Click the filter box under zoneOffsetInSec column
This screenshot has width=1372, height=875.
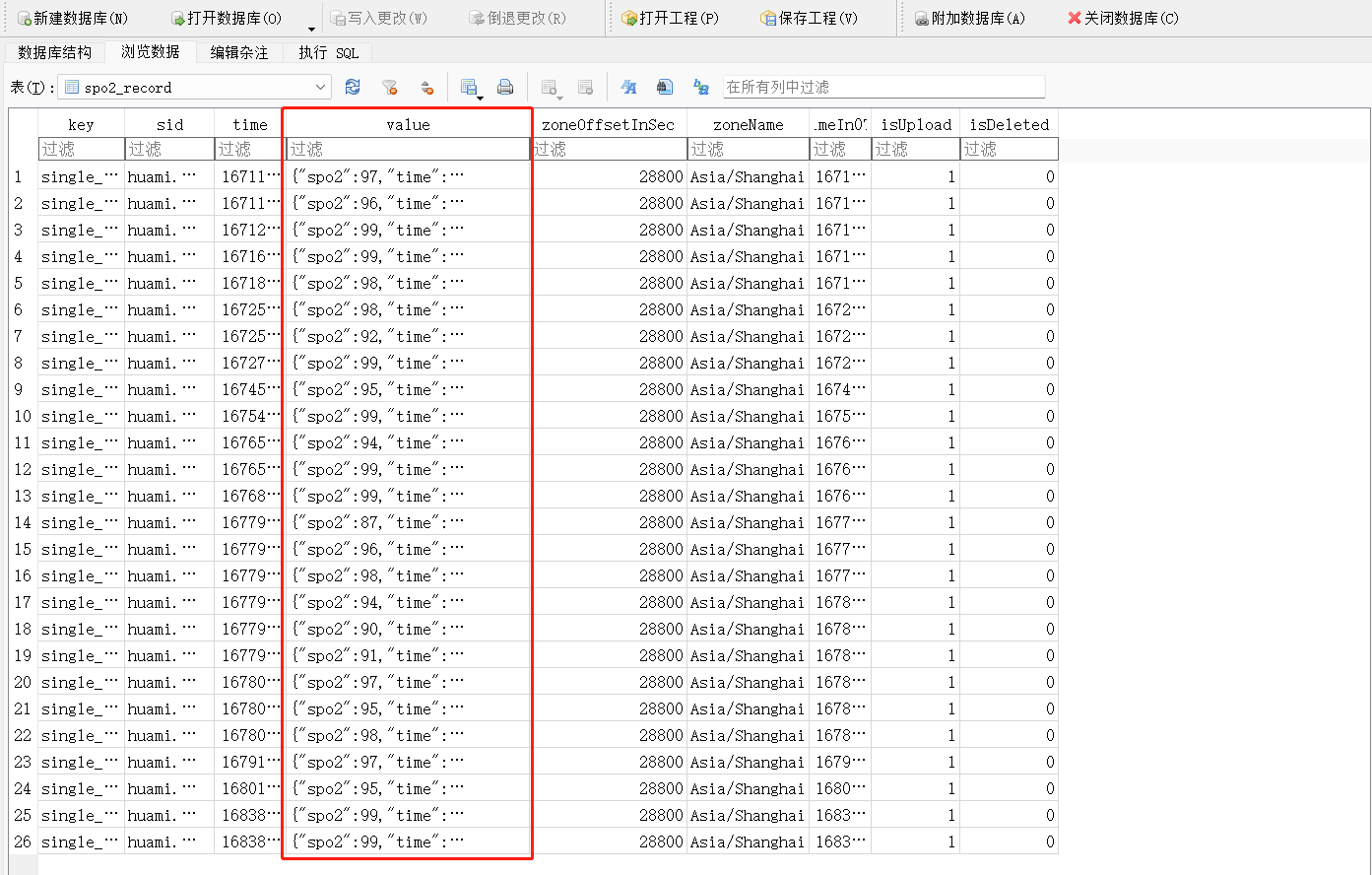[x=609, y=149]
